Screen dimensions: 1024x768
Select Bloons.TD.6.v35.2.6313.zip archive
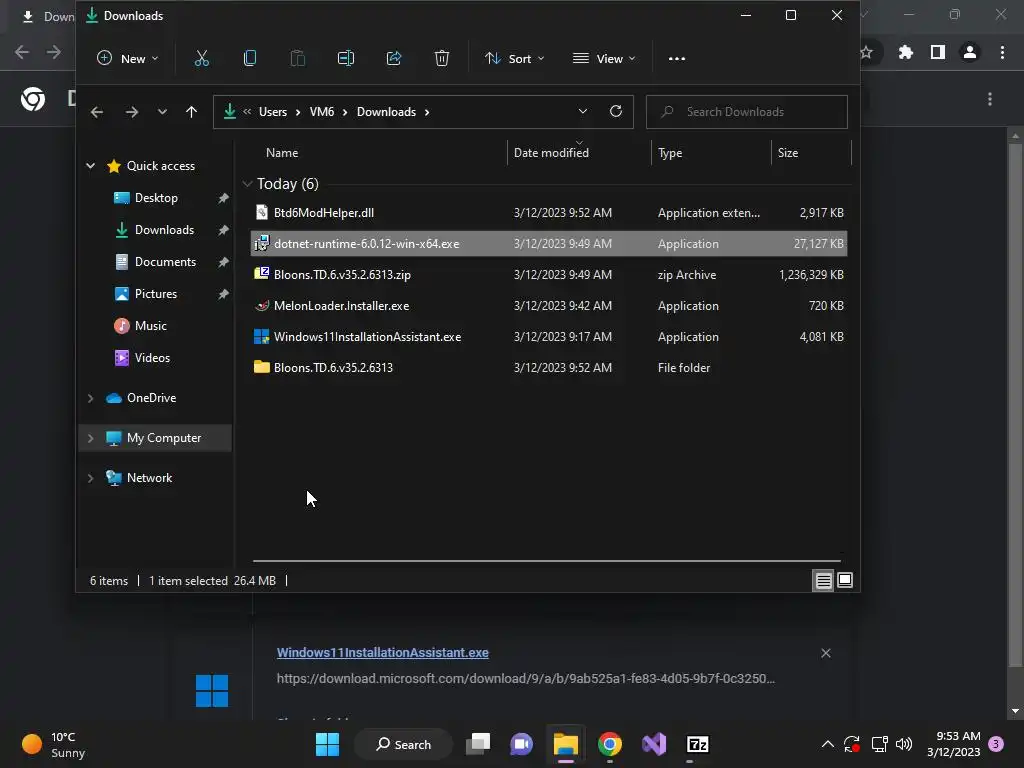point(549,274)
